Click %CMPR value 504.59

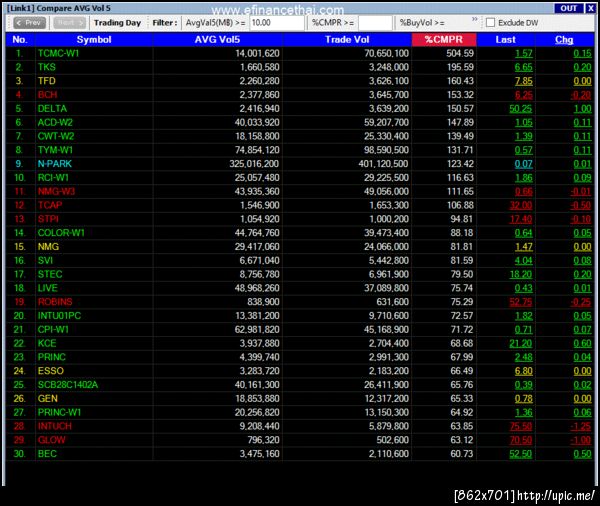pos(460,54)
